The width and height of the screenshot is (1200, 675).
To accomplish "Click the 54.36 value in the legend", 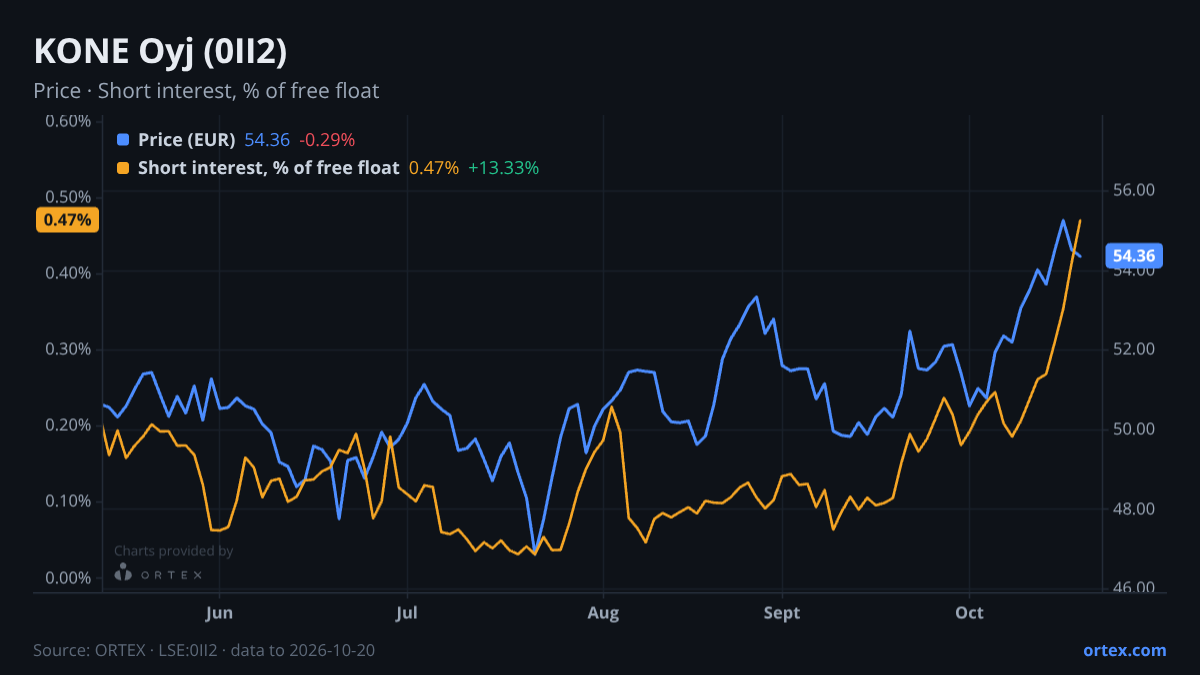I will tap(267, 140).
